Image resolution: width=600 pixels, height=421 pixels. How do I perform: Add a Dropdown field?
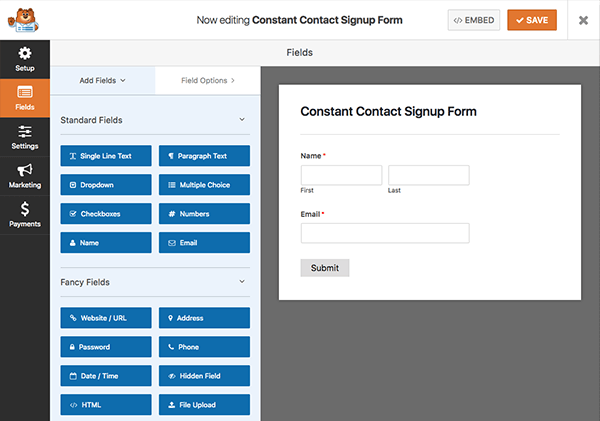[x=106, y=185]
